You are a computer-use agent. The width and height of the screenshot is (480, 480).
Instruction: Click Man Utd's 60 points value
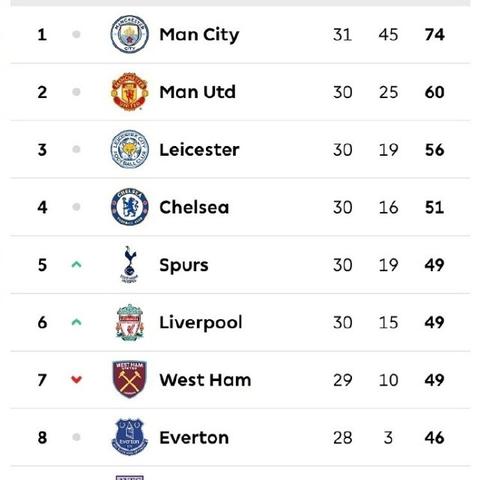(434, 92)
